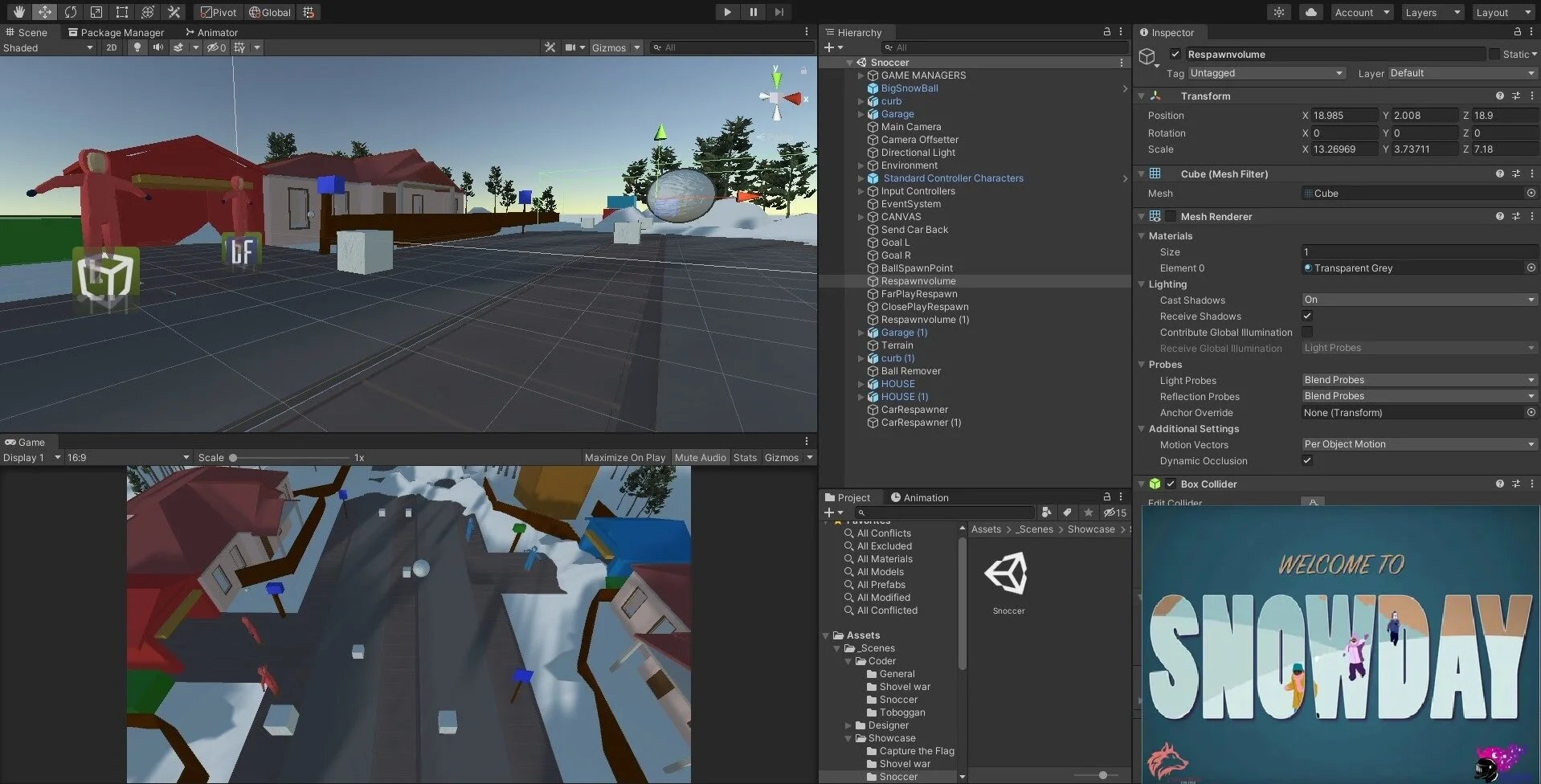Toggle scene audio speaker icon
Screen dimensions: 1541x784
tap(157, 47)
